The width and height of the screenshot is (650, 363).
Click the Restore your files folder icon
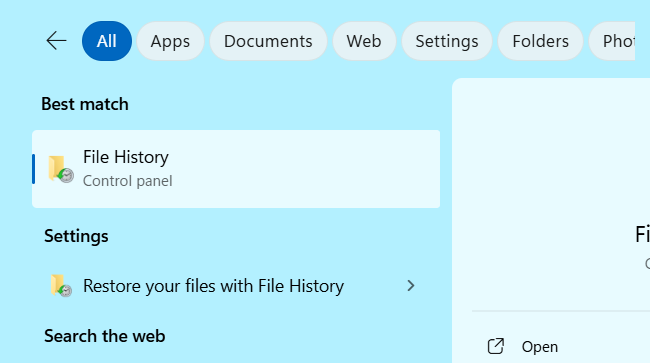(61, 286)
